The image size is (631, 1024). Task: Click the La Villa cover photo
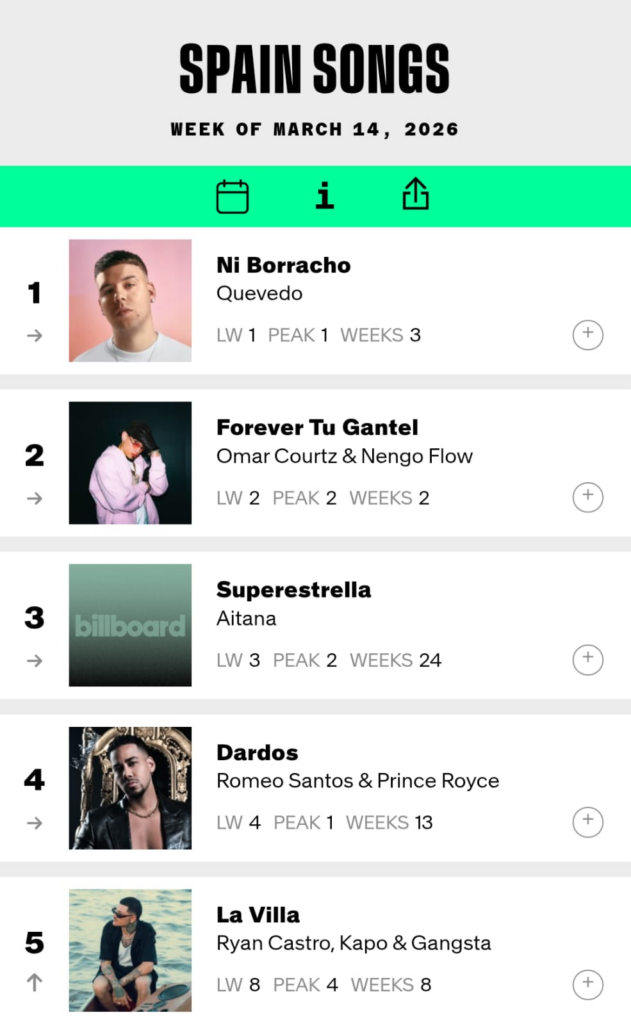pos(130,950)
